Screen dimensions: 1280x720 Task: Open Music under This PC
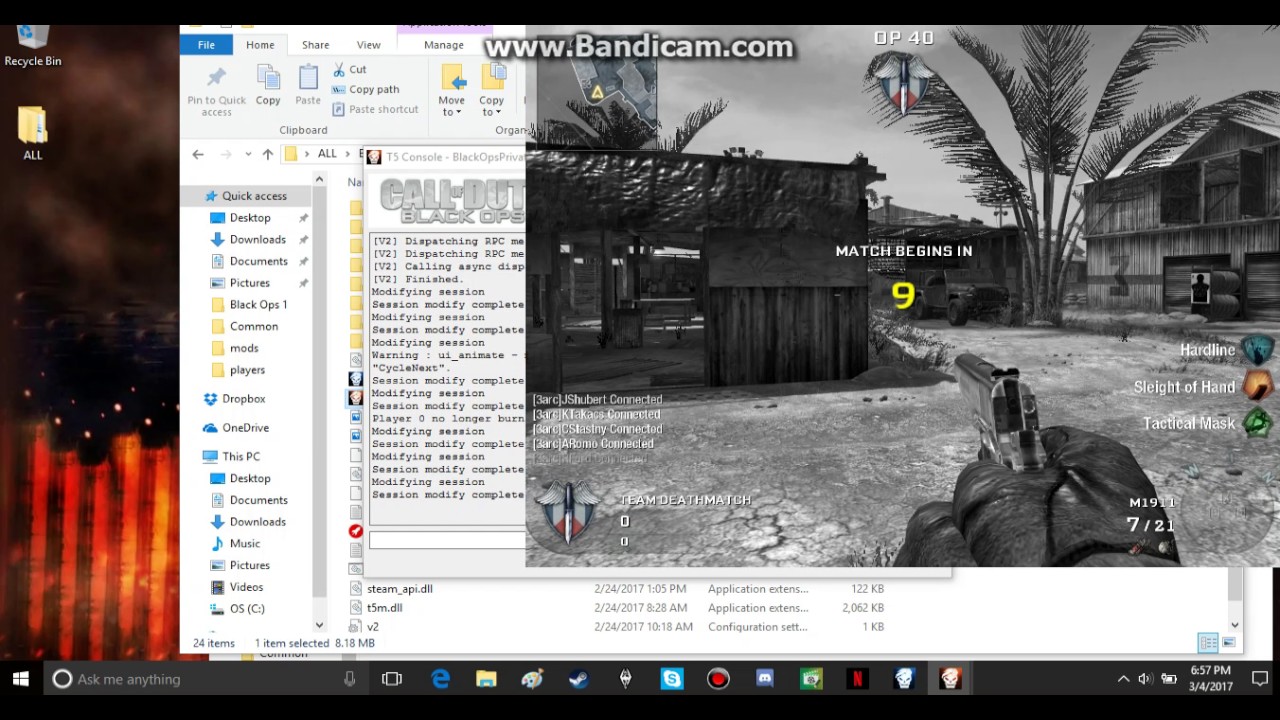245,544
